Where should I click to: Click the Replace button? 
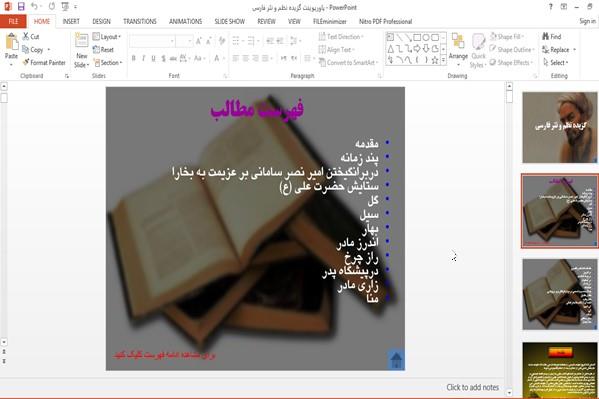[559, 49]
